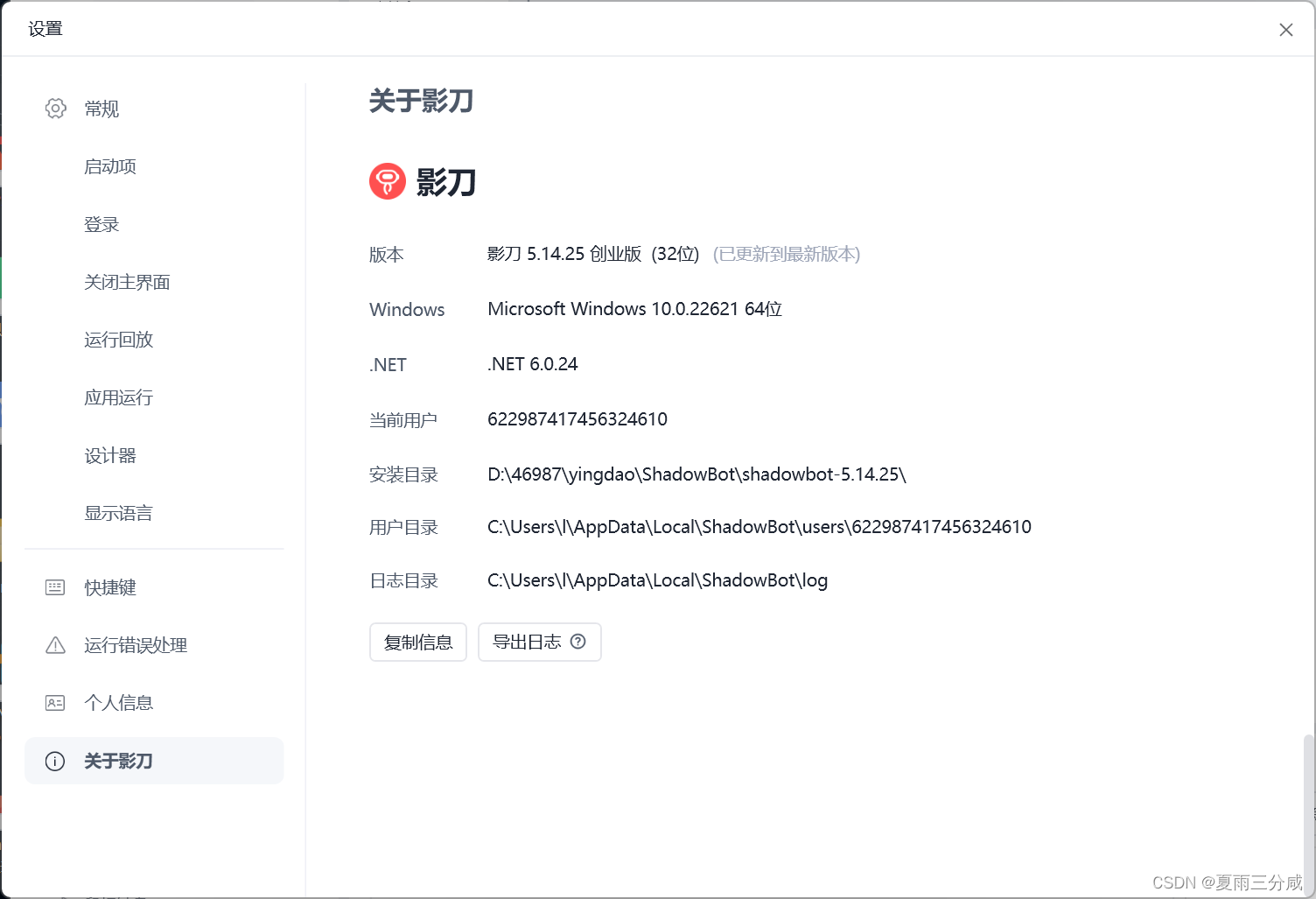
Task: Click the 导出日志 button
Action: click(540, 643)
